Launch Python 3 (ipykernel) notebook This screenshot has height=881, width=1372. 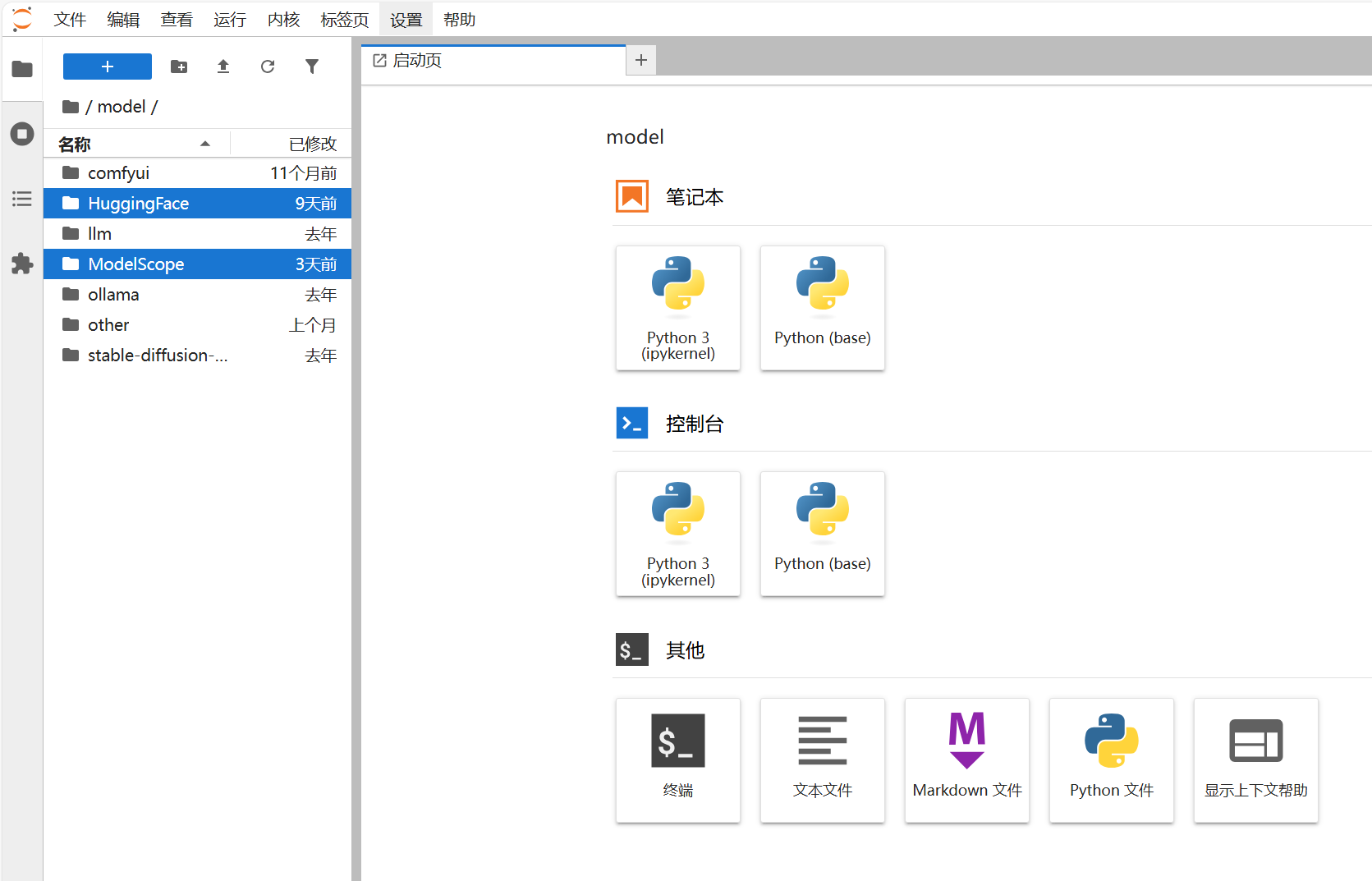pos(677,308)
